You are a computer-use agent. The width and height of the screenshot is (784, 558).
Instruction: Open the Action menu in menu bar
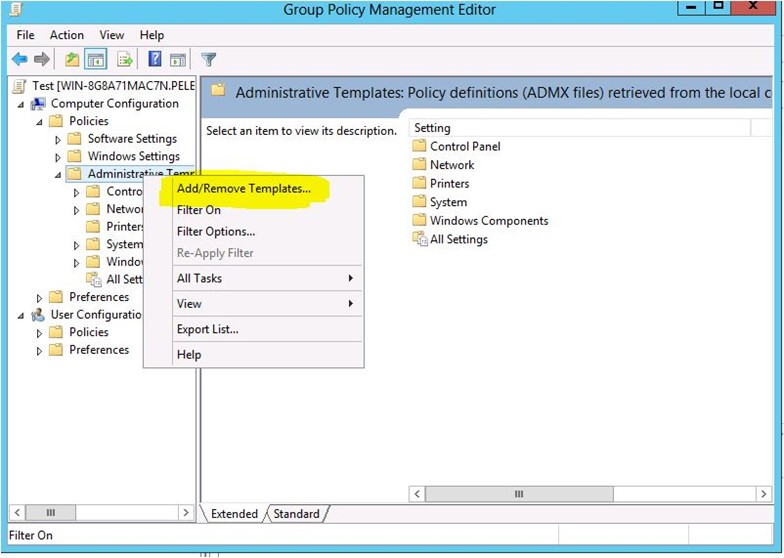(67, 35)
